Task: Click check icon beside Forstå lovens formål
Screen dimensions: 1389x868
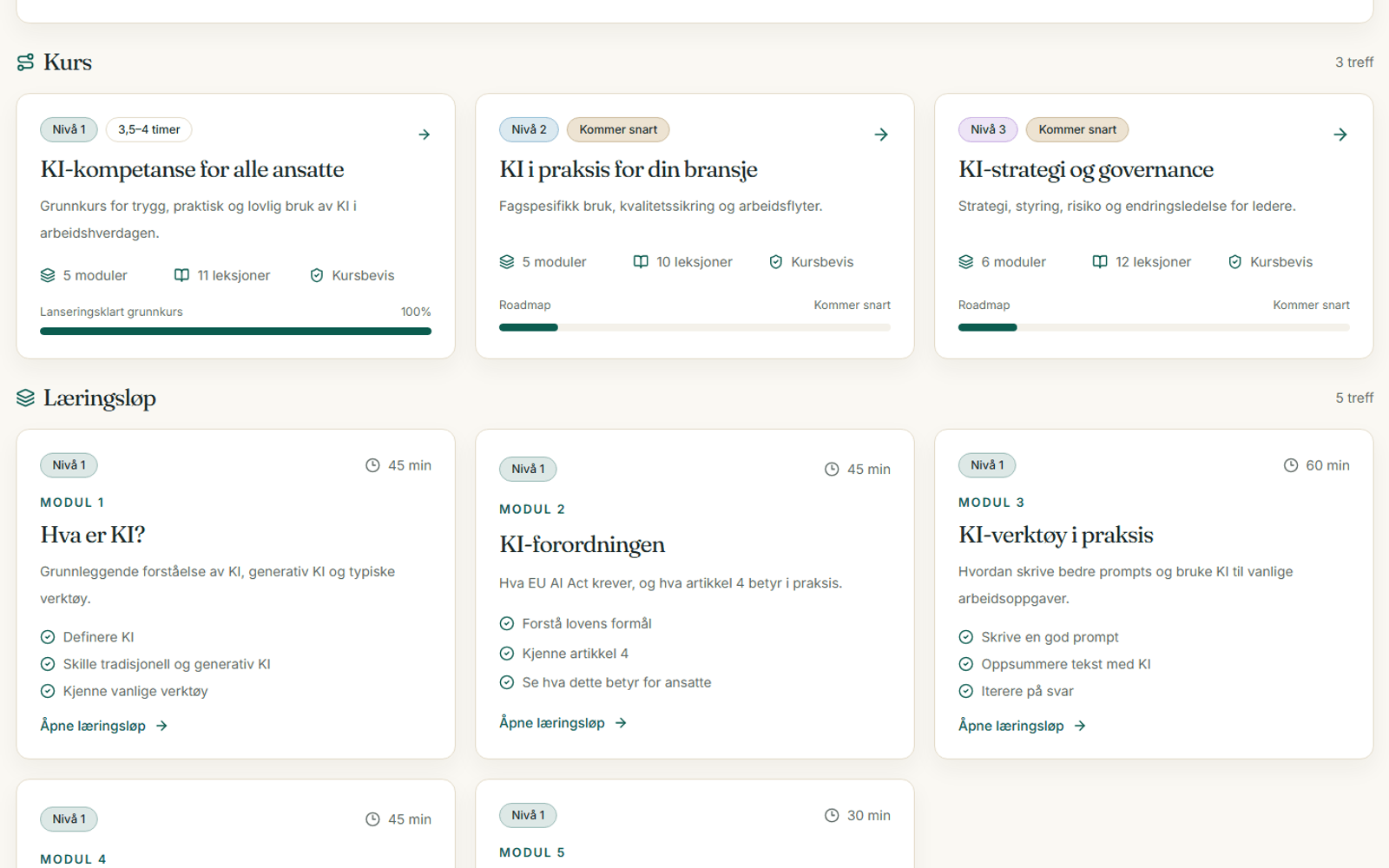Action: 507,623
